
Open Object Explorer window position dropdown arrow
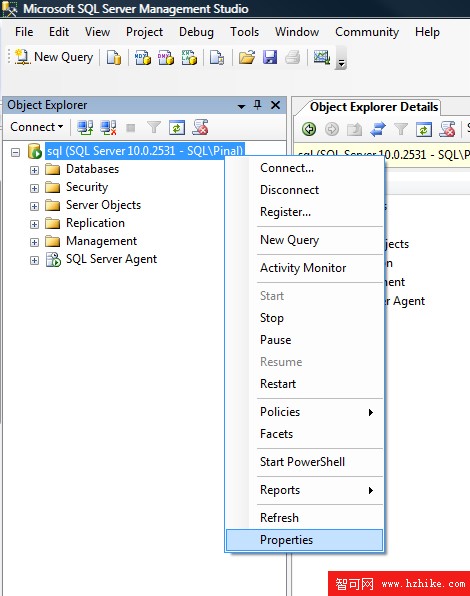241,106
